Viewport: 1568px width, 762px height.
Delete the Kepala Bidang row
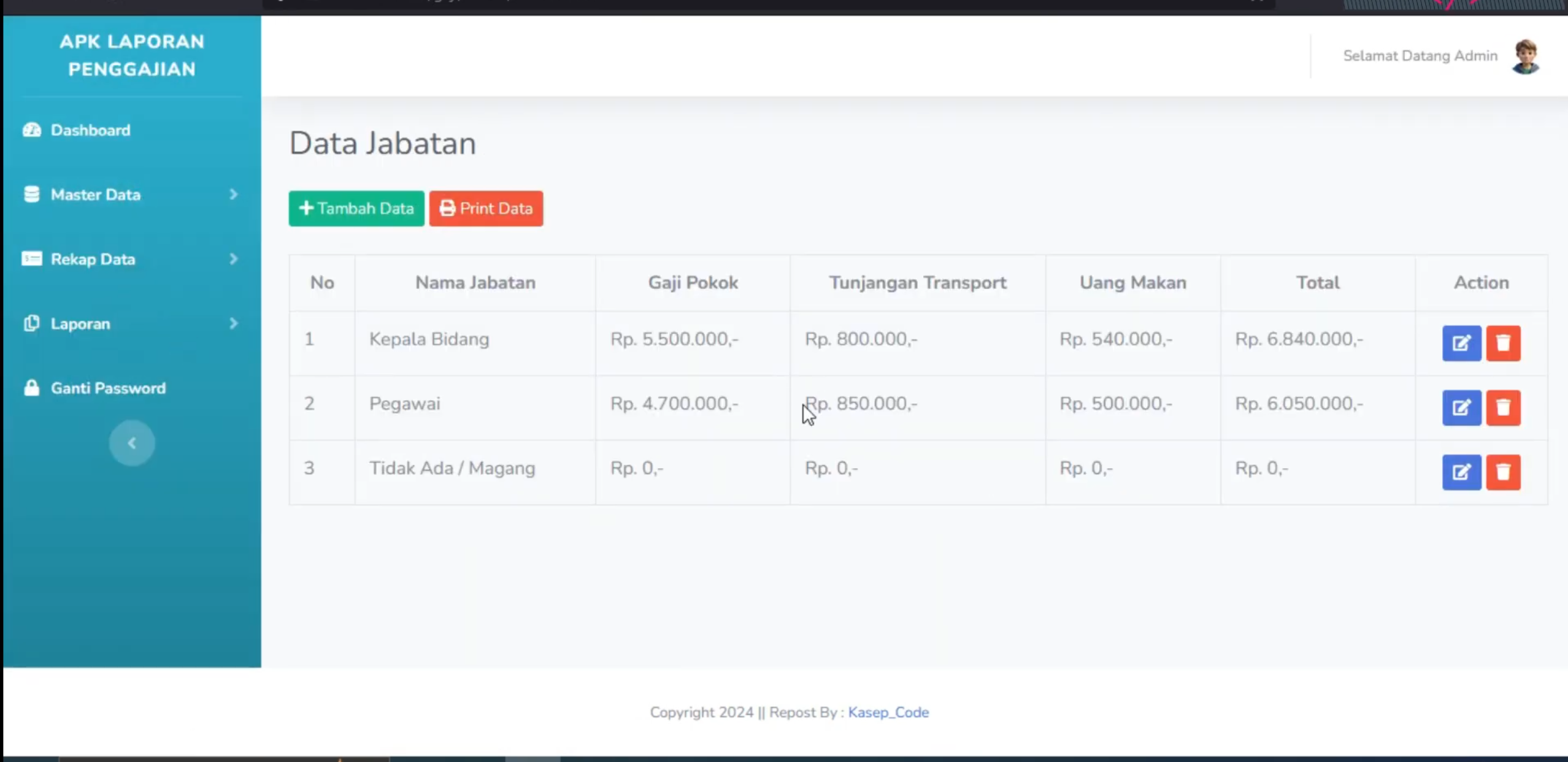tap(1503, 344)
